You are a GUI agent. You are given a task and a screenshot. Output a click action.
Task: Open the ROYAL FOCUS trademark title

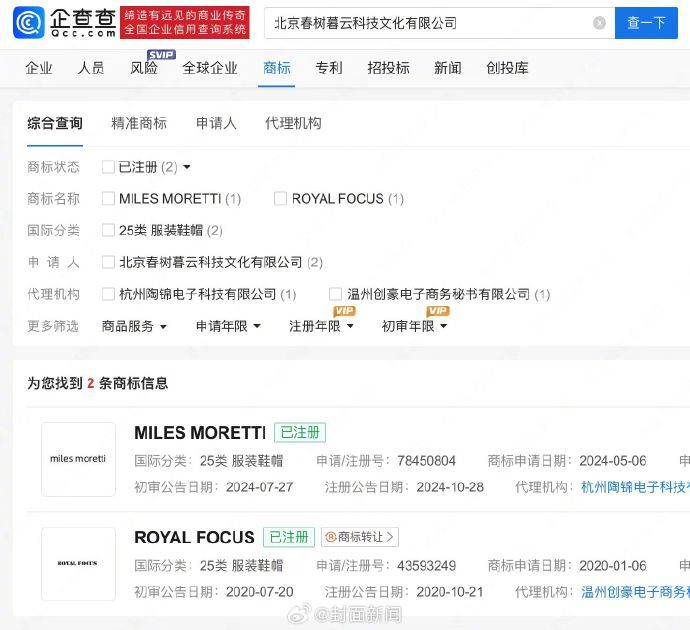[x=194, y=537]
